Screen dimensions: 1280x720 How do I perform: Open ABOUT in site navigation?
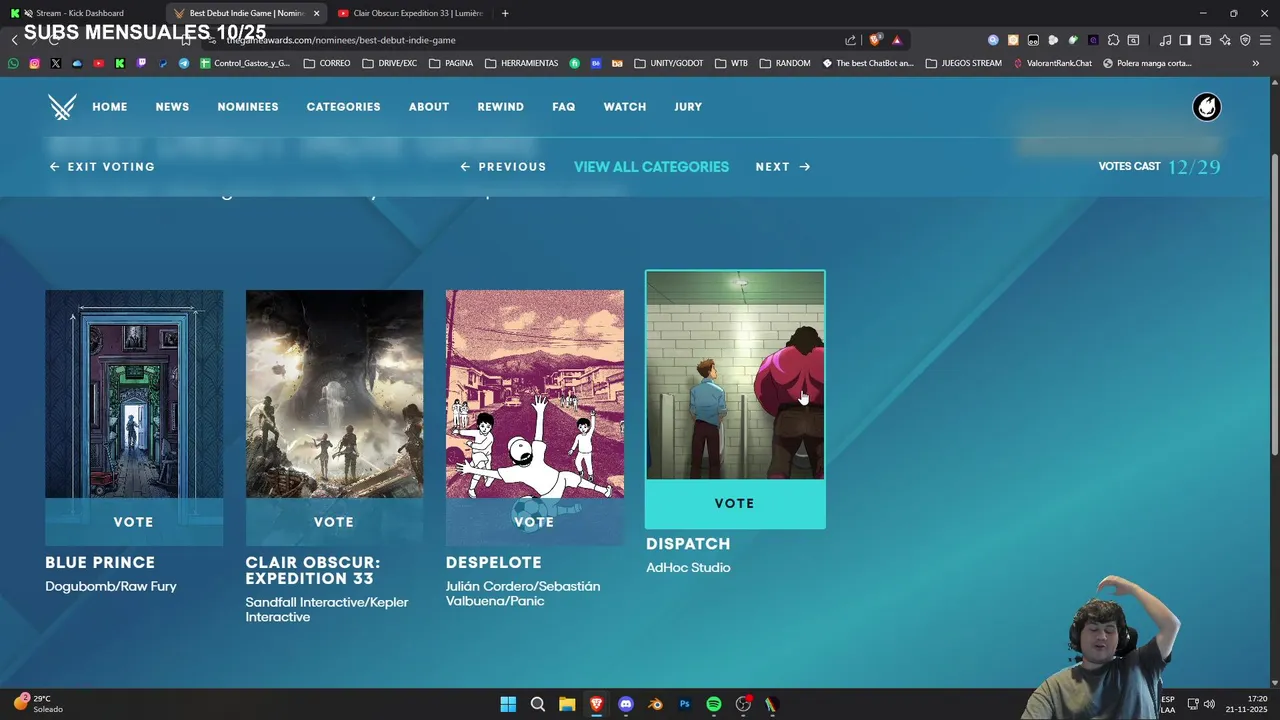pos(429,107)
